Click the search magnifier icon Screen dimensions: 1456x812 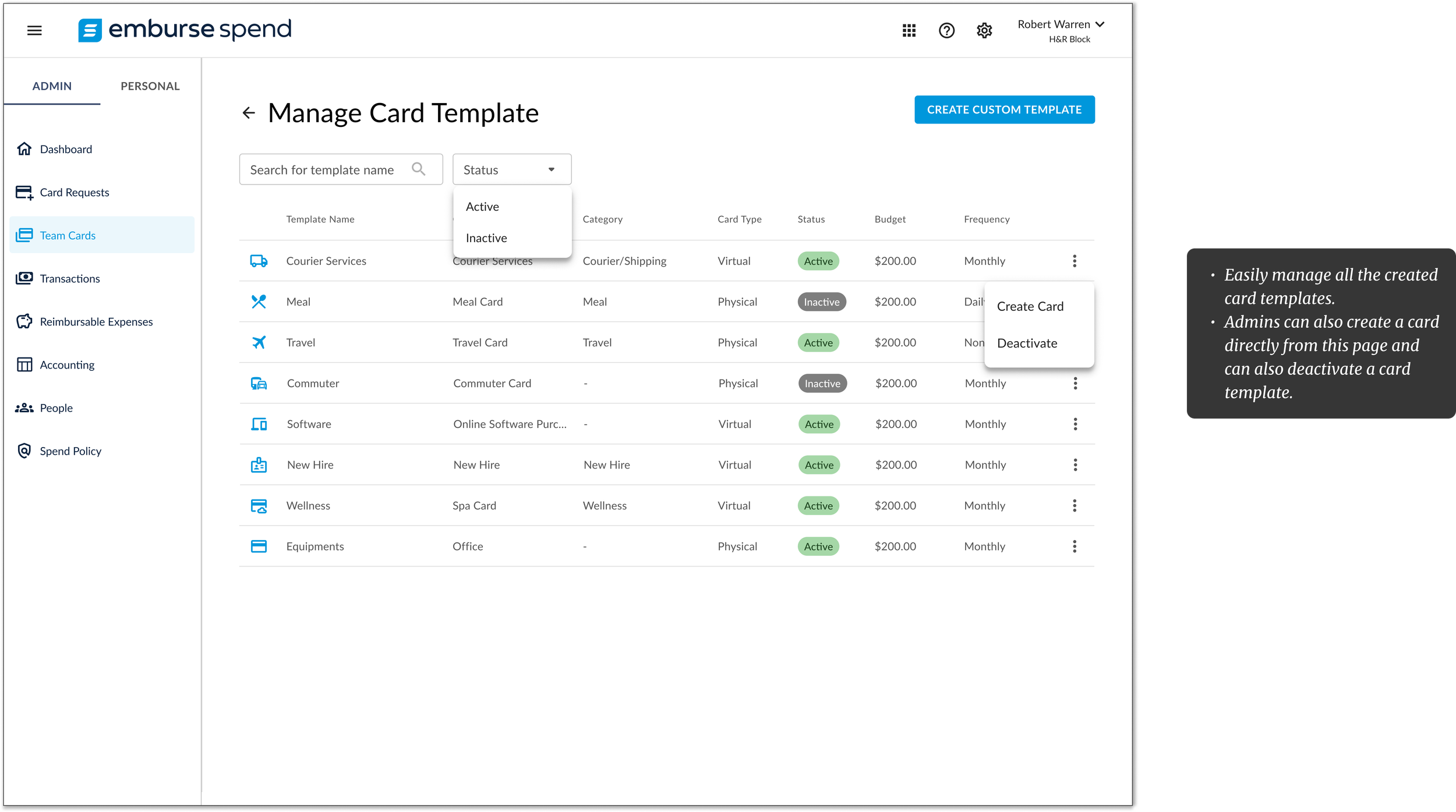point(418,169)
